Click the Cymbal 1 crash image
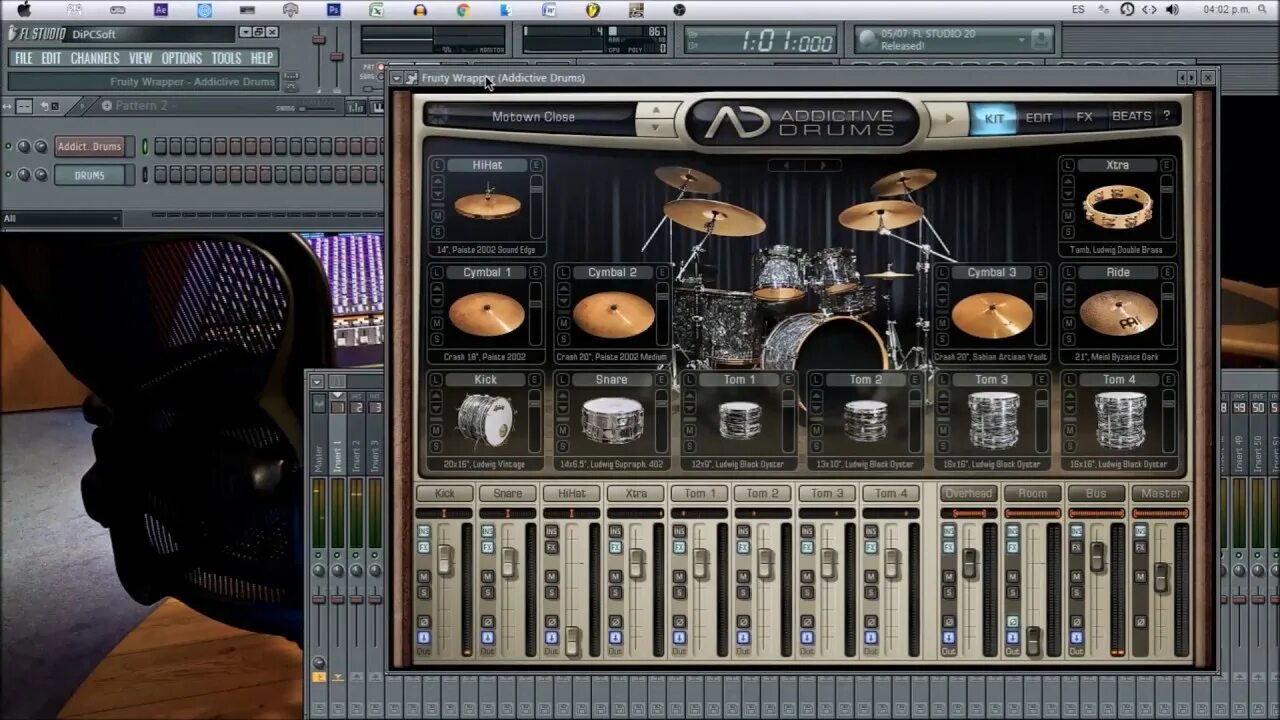1280x720 pixels. (x=487, y=314)
